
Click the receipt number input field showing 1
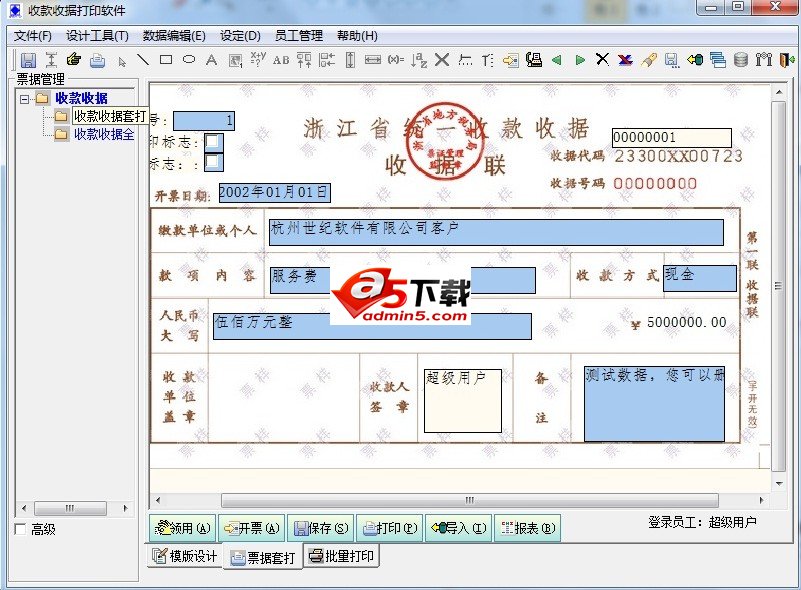click(205, 119)
